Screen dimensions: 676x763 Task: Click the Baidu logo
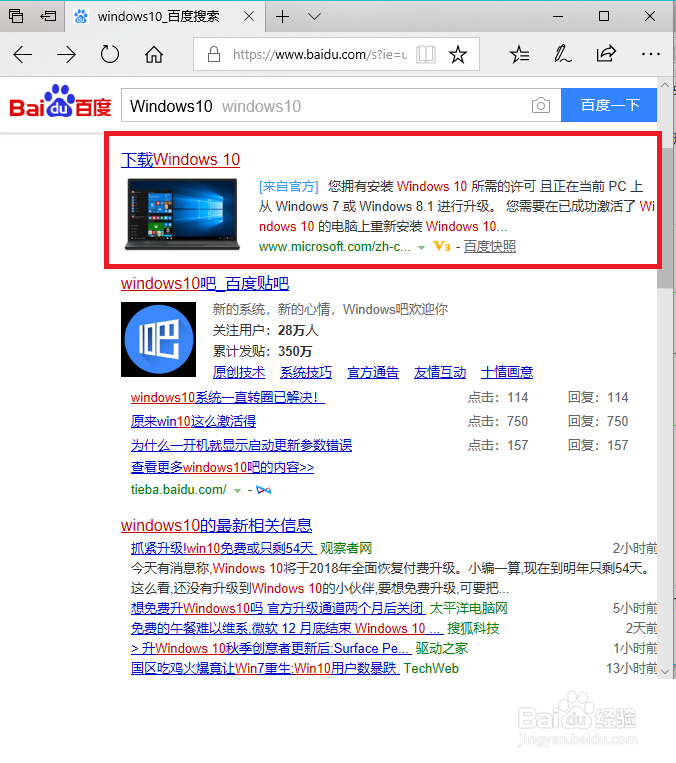click(x=60, y=101)
